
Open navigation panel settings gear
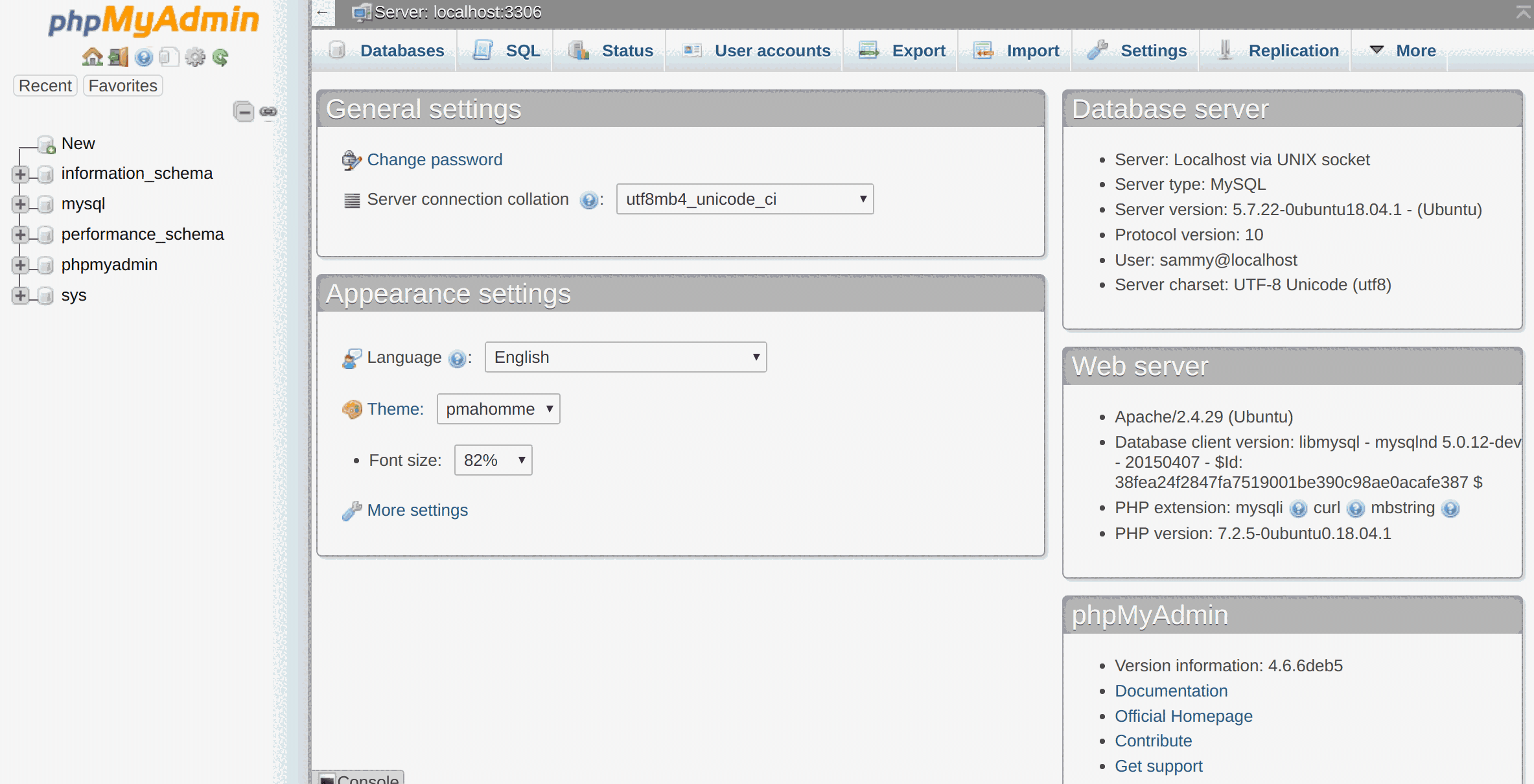195,57
